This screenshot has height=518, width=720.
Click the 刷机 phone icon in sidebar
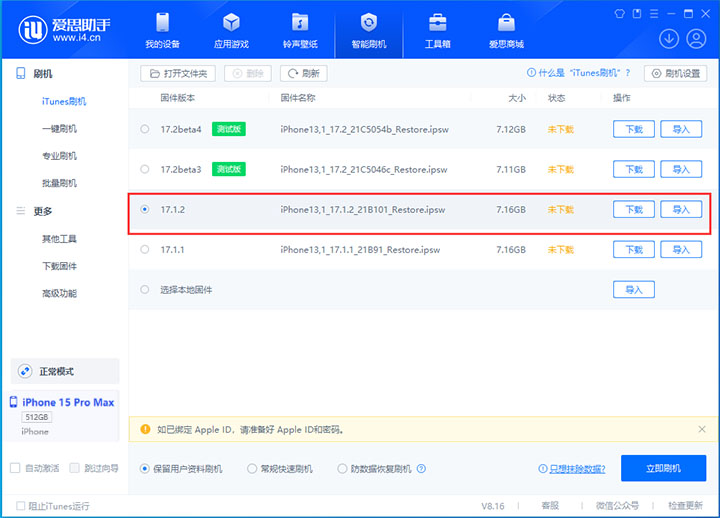[21, 73]
